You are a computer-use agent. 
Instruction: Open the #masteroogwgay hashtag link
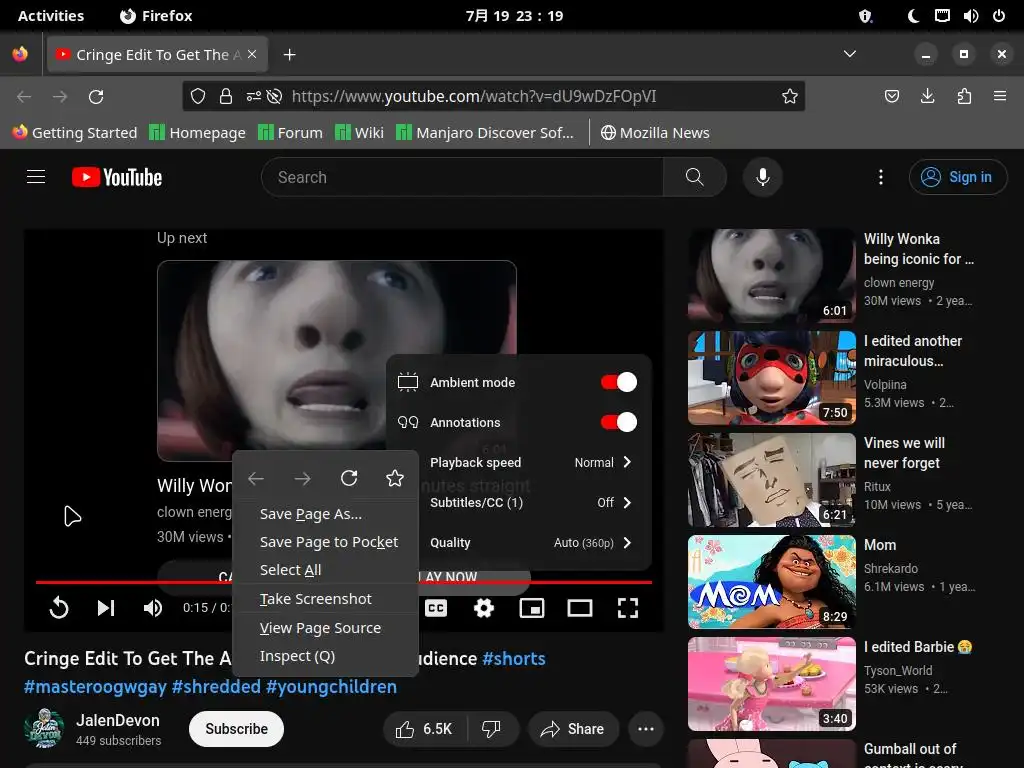[x=95, y=687]
